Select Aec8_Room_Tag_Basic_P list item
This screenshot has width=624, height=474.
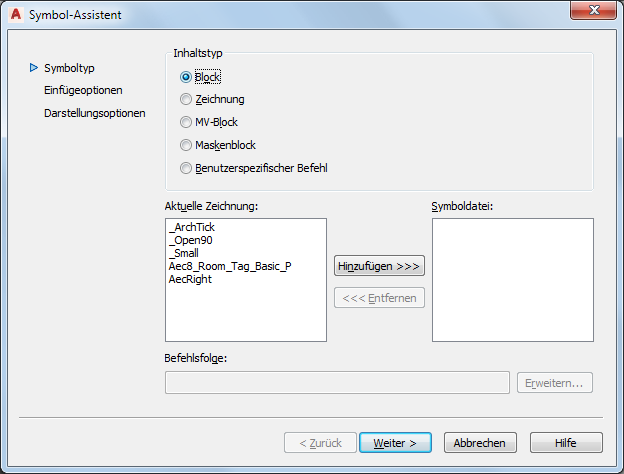tap(230, 267)
